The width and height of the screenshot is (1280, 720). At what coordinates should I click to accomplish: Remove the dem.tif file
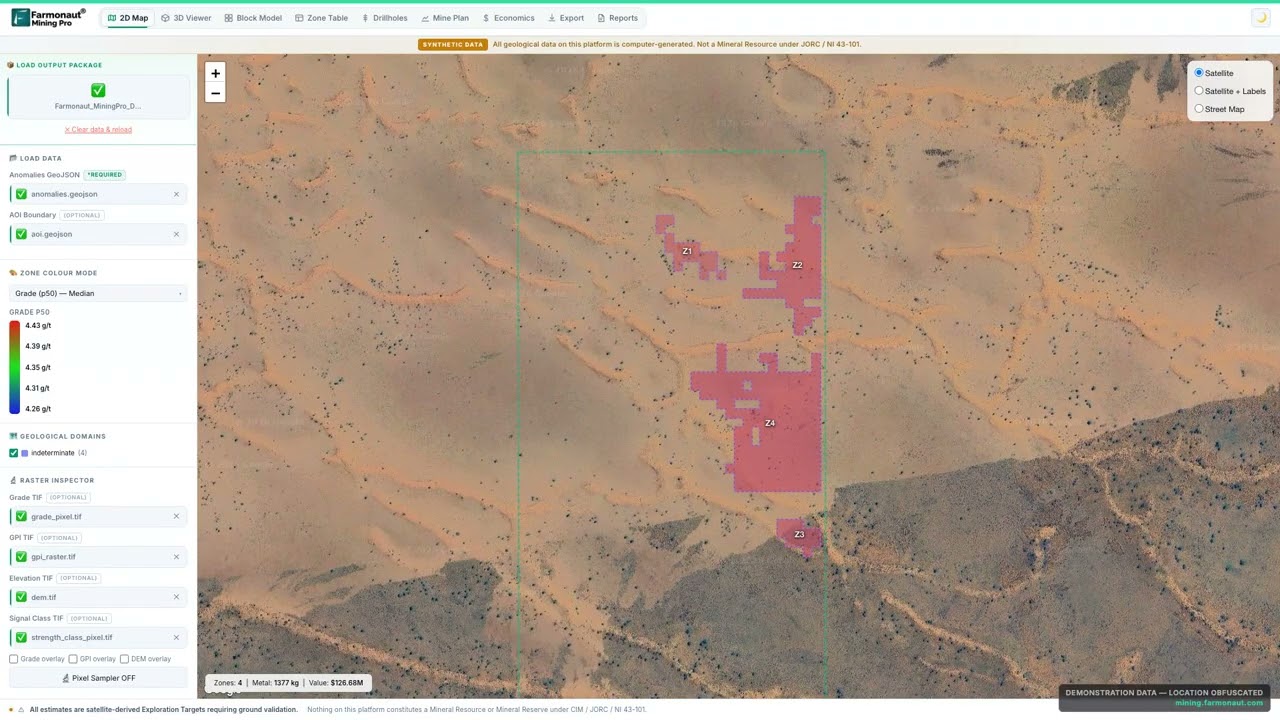pos(176,597)
